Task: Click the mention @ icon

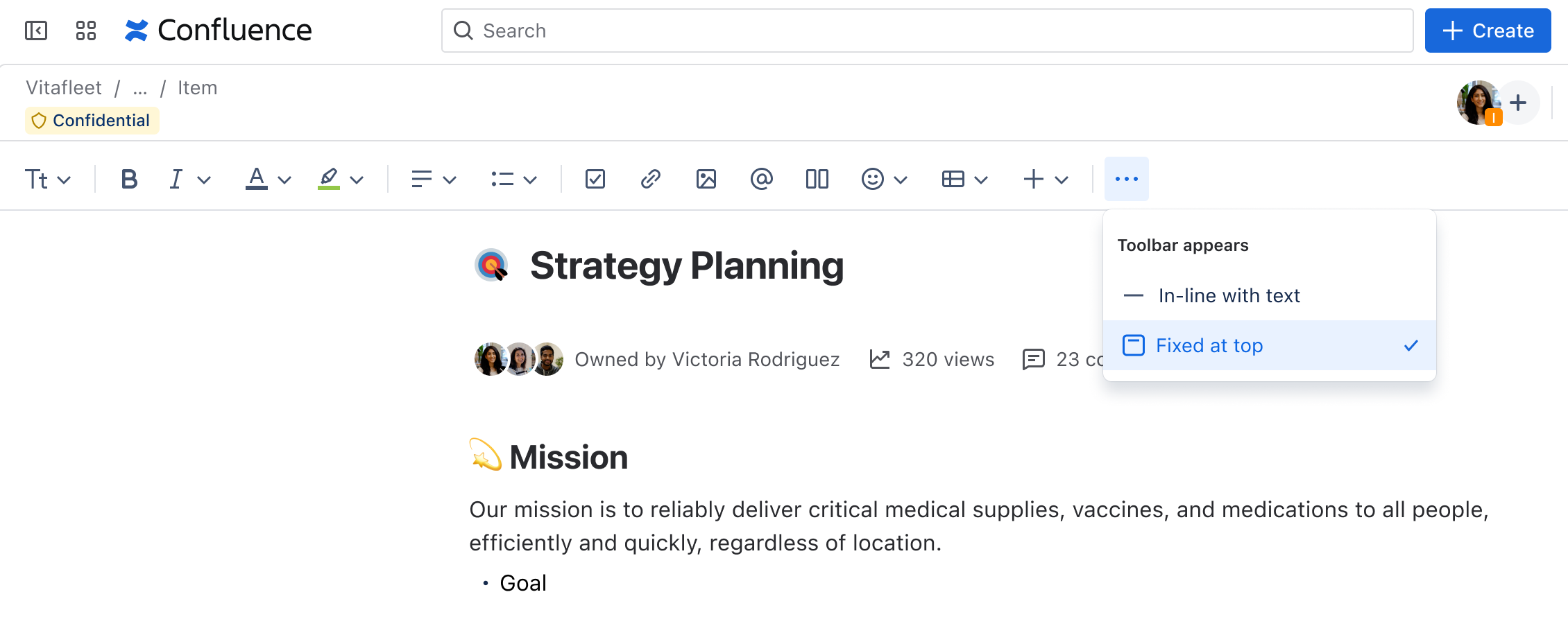Action: 761,180
